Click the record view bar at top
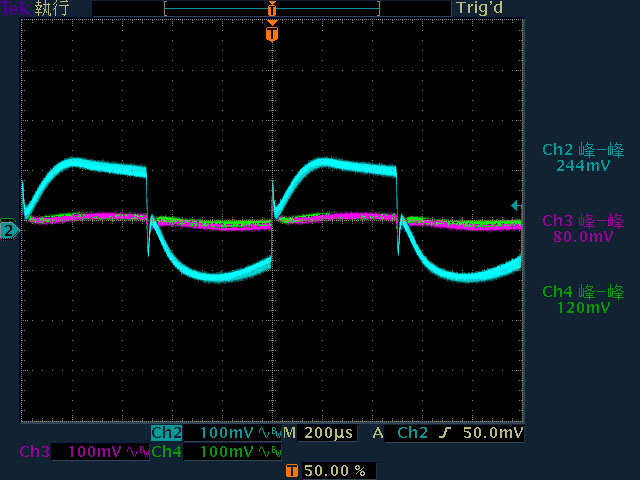Viewport: 640px width, 480px height. point(272,9)
